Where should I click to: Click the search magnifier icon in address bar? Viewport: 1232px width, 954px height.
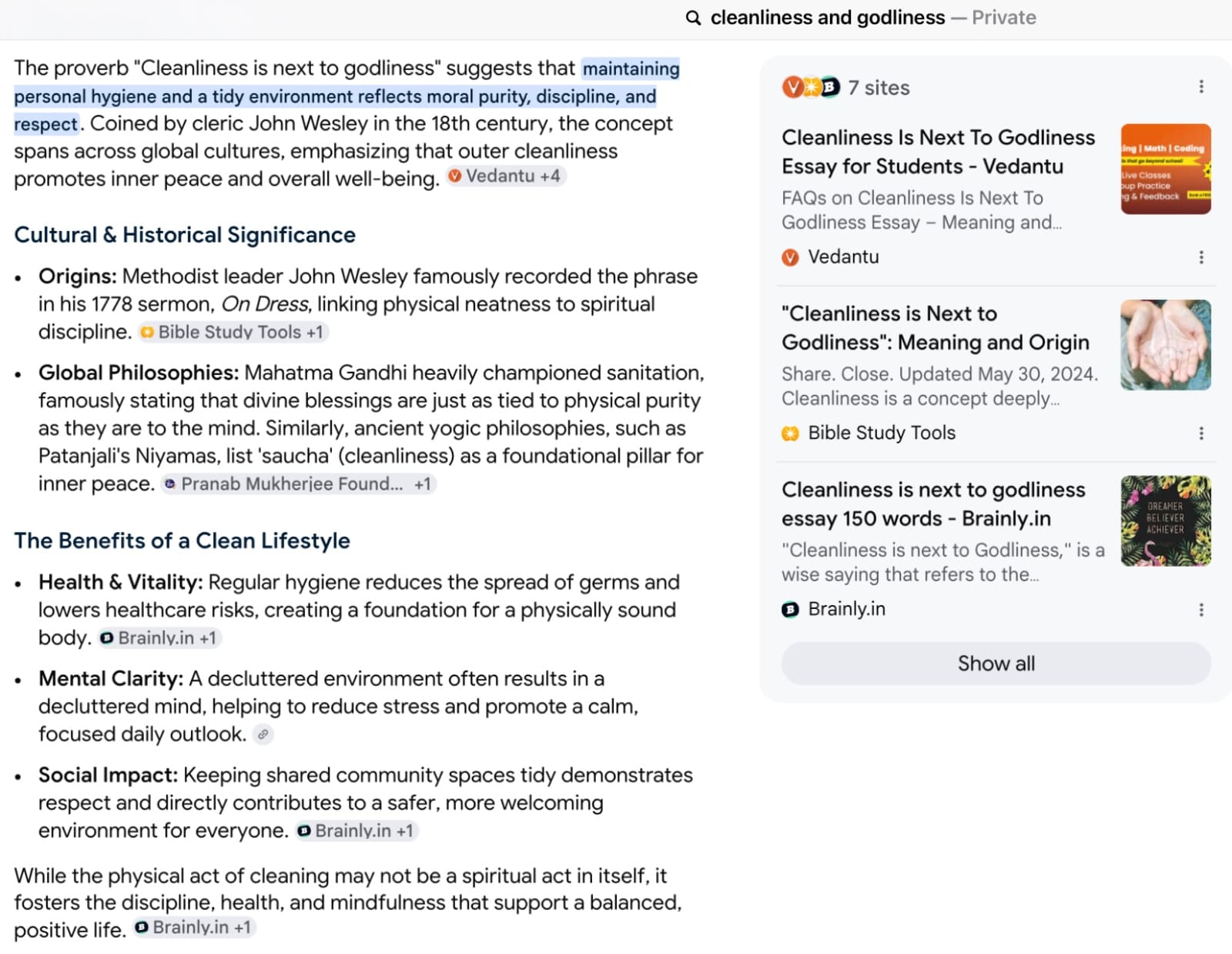pyautogui.click(x=693, y=18)
